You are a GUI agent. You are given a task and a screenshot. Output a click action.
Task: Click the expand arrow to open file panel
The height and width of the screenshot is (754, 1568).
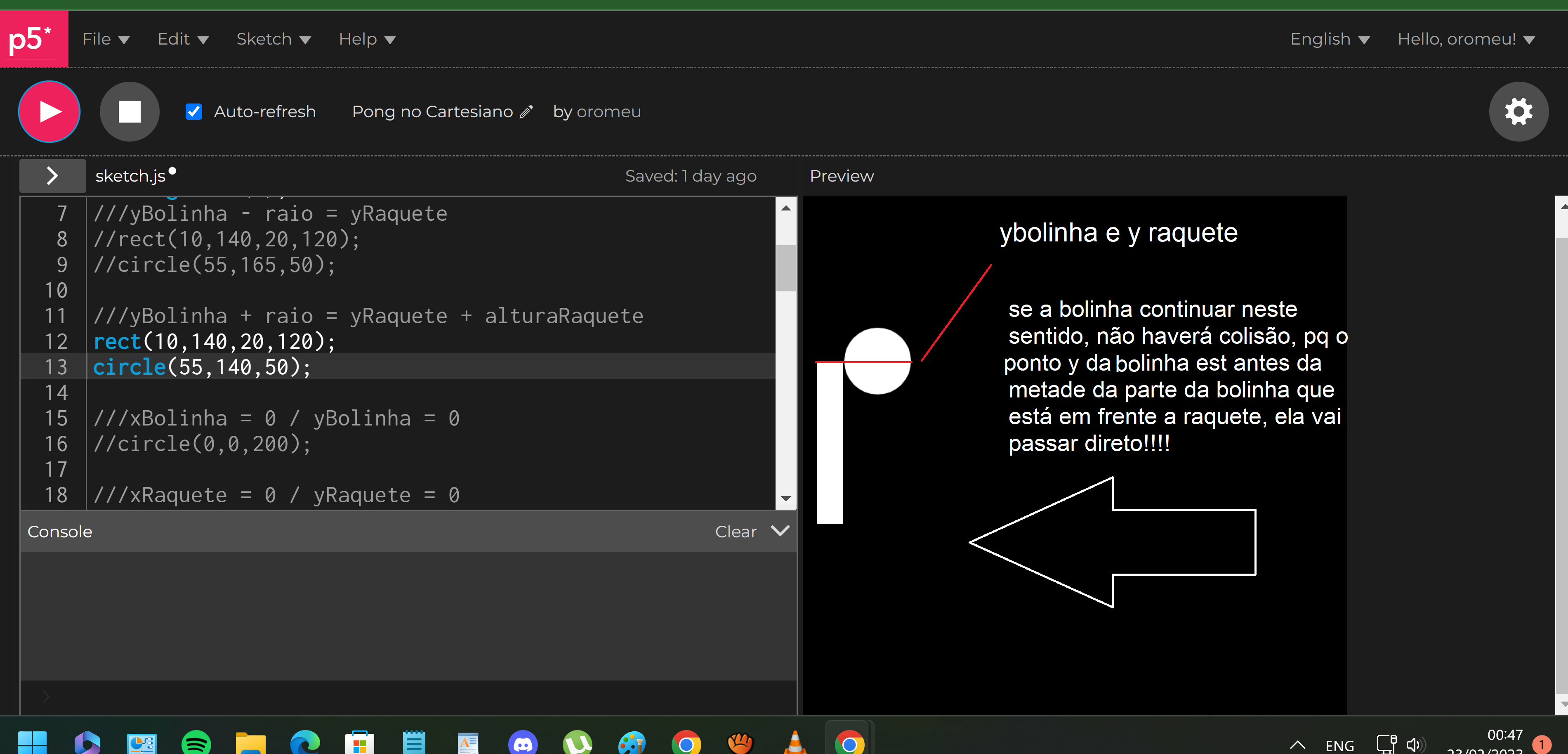tap(51, 175)
